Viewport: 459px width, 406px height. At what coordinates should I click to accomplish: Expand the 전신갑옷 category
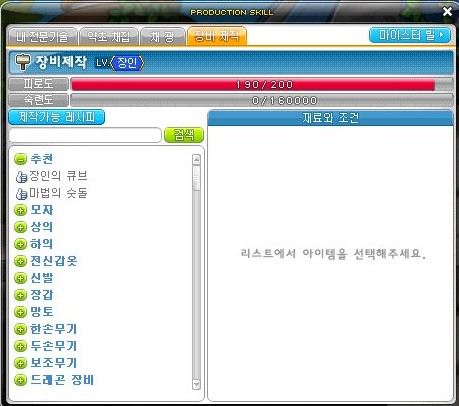pyautogui.click(x=20, y=261)
